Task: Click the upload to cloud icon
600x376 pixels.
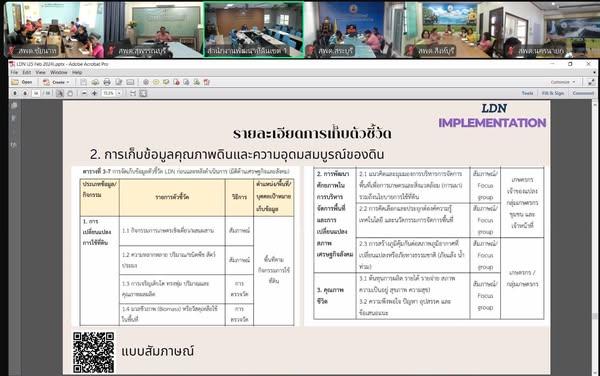Action: (x=95, y=82)
